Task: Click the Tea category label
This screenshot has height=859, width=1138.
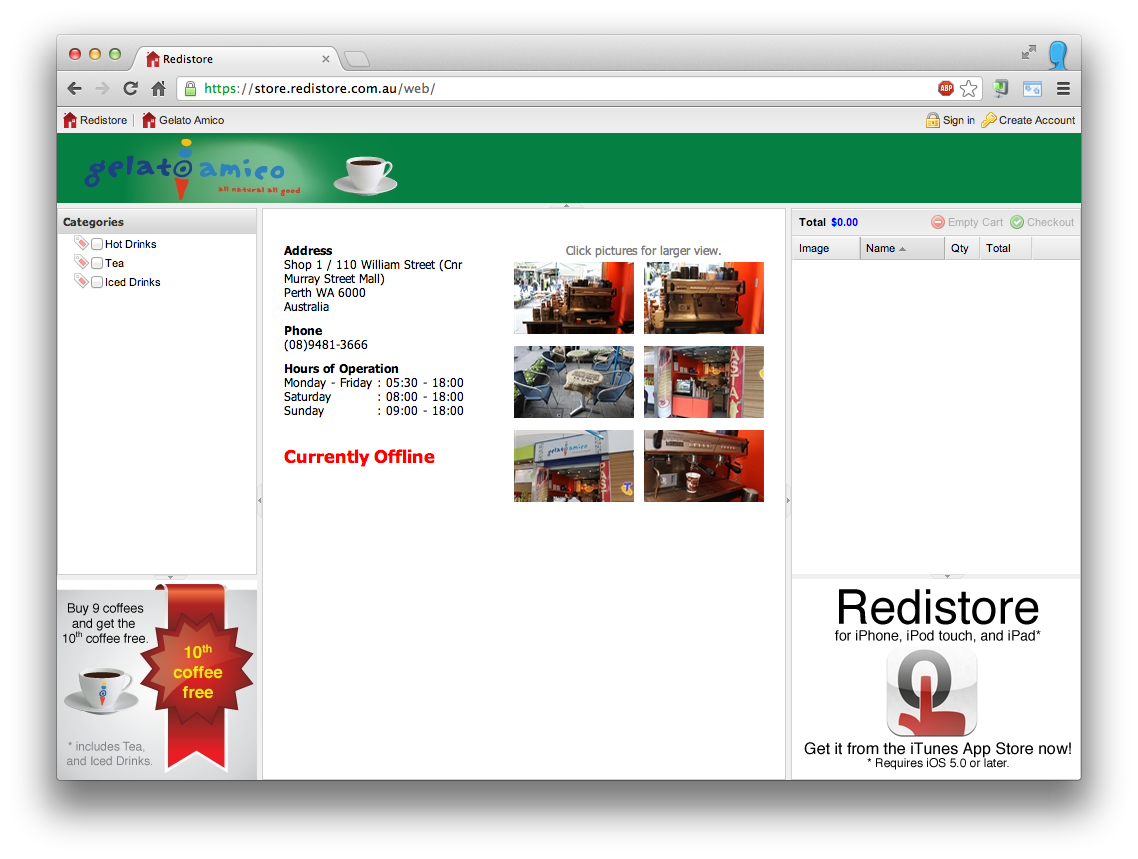Action: pyautogui.click(x=115, y=263)
